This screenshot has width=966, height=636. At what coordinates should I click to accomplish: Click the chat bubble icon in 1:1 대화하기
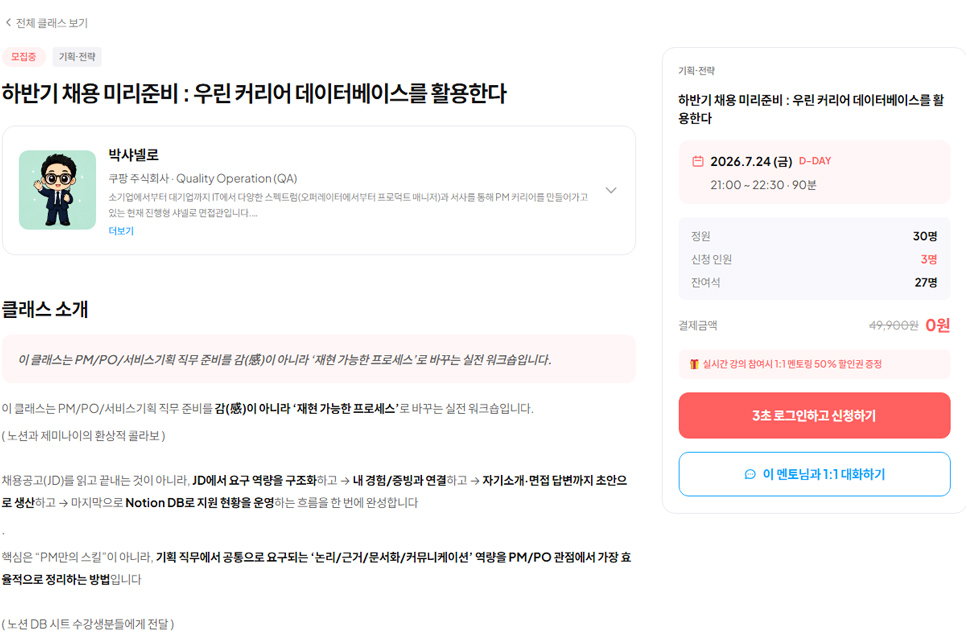(x=750, y=475)
